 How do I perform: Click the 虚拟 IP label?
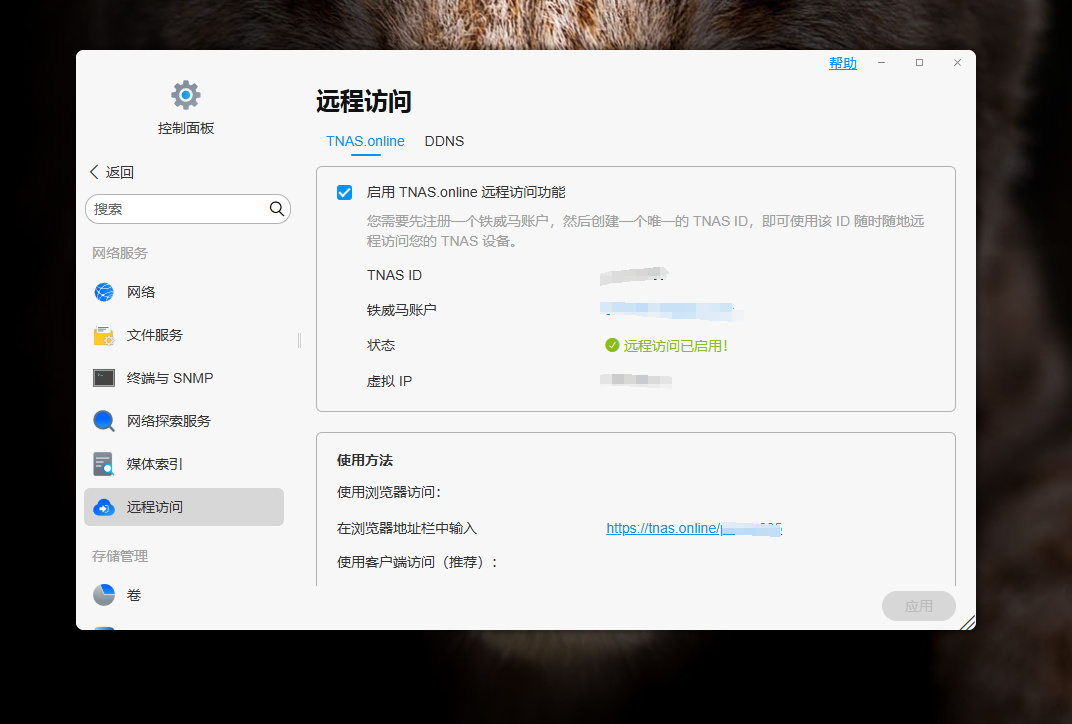389,381
